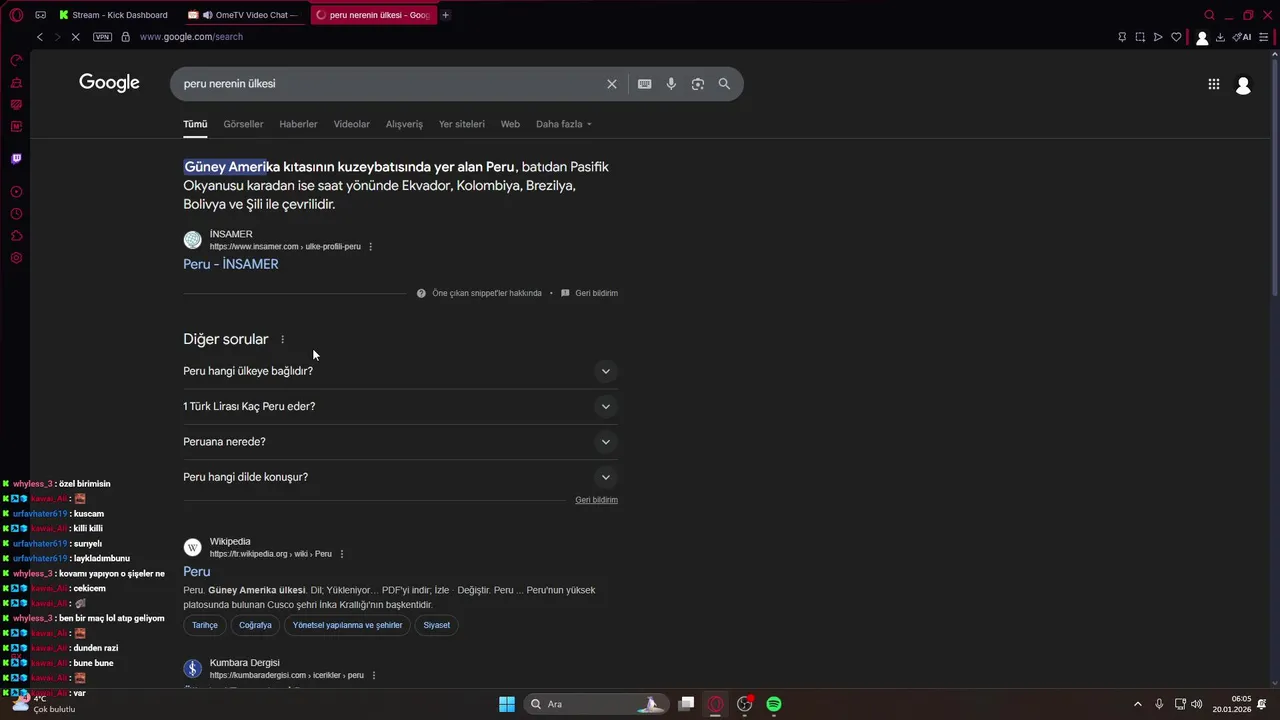Open the downloads icon in toolbar
Image resolution: width=1280 pixels, height=720 pixels.
point(1220,37)
